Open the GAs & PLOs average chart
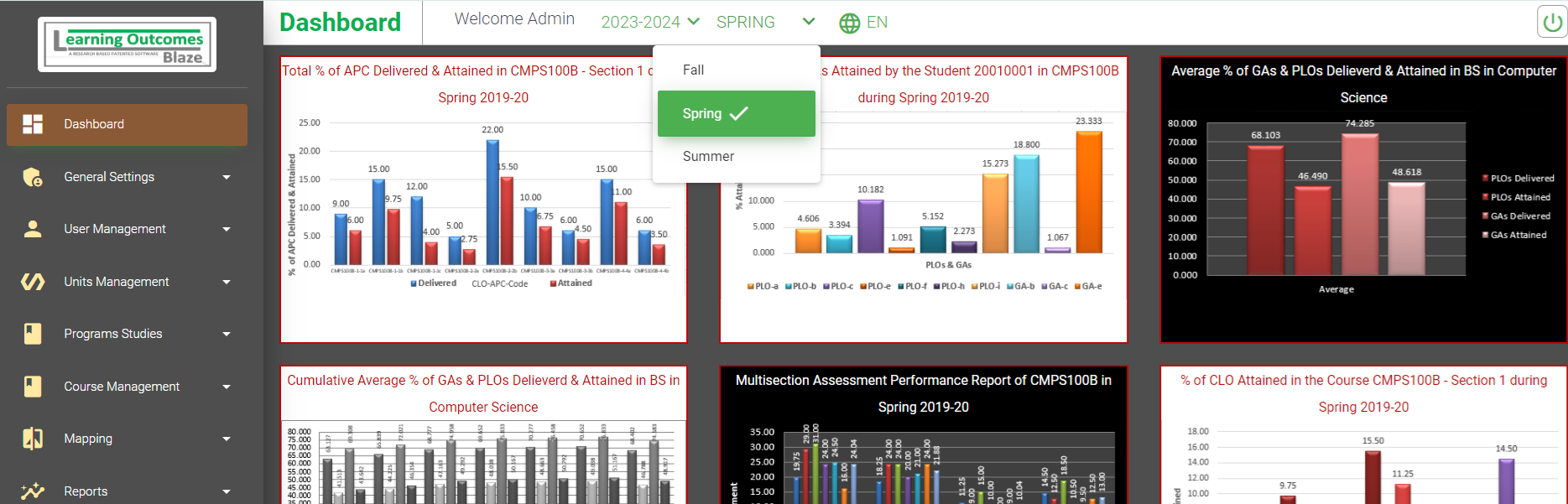The image size is (1568, 504). [1362, 200]
